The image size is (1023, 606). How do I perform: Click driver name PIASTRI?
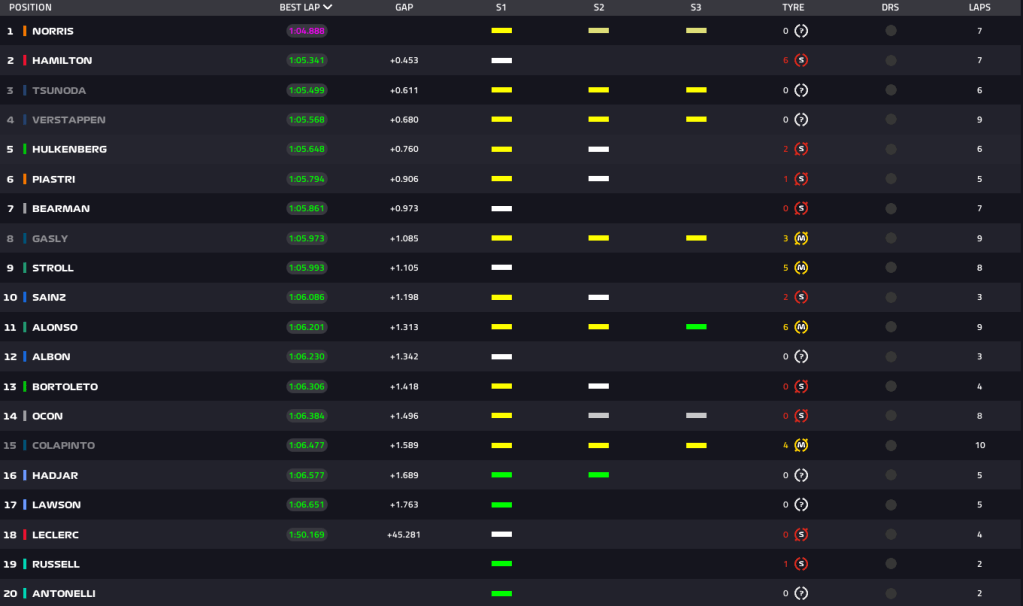coord(53,179)
